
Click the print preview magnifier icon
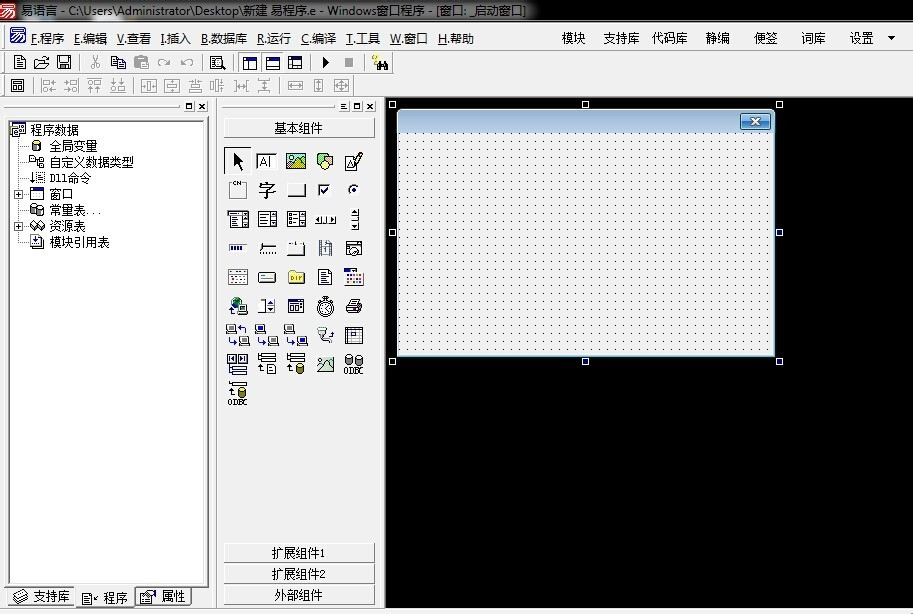[x=218, y=63]
